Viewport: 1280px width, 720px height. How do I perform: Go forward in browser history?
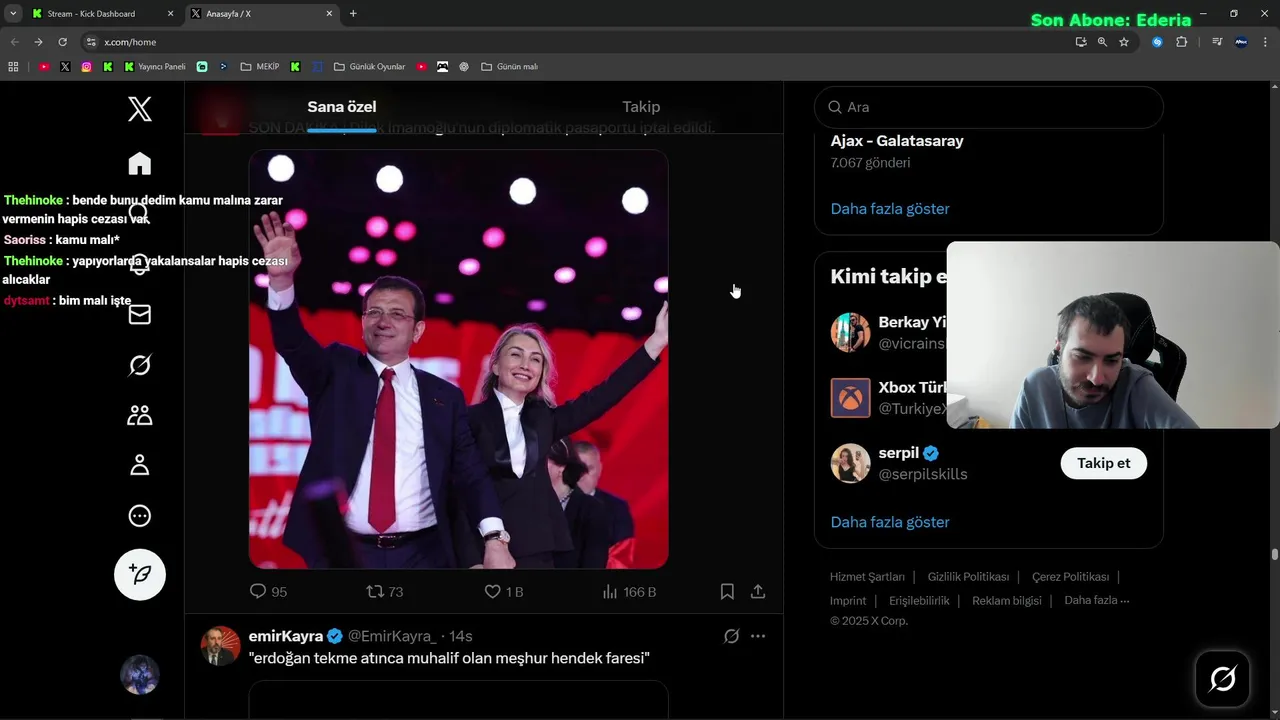click(38, 42)
